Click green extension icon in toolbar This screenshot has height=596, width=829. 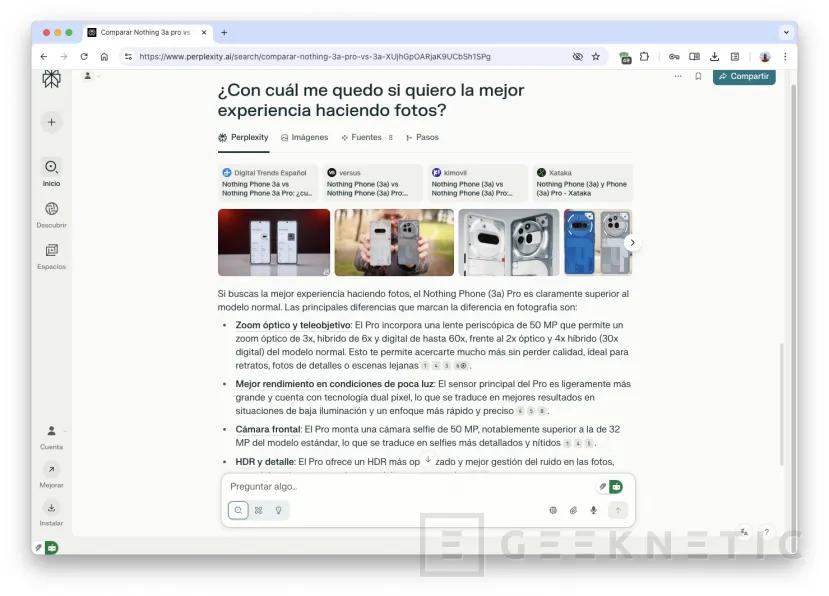(x=625, y=57)
